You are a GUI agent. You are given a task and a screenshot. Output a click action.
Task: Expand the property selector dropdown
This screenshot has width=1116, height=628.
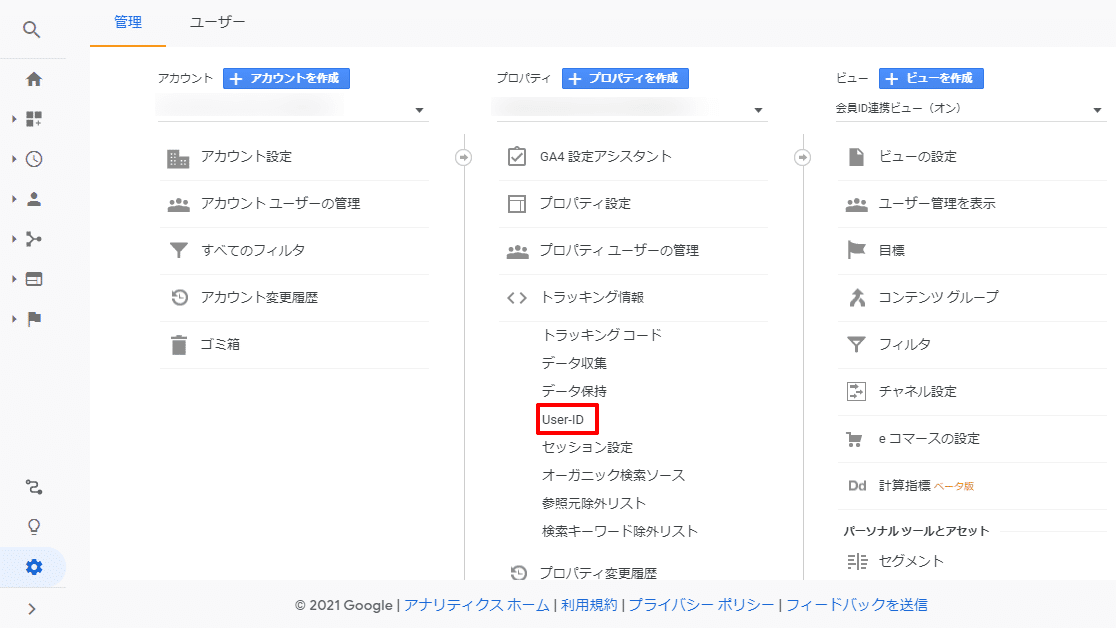pos(760,109)
